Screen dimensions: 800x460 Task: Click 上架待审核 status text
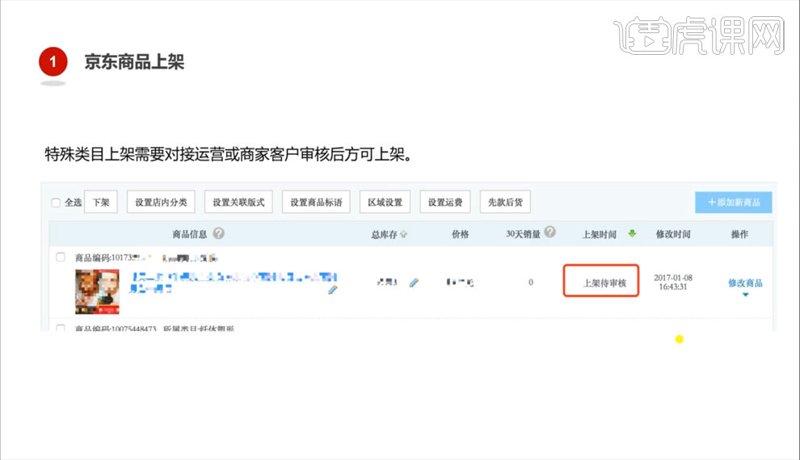[x=605, y=283]
